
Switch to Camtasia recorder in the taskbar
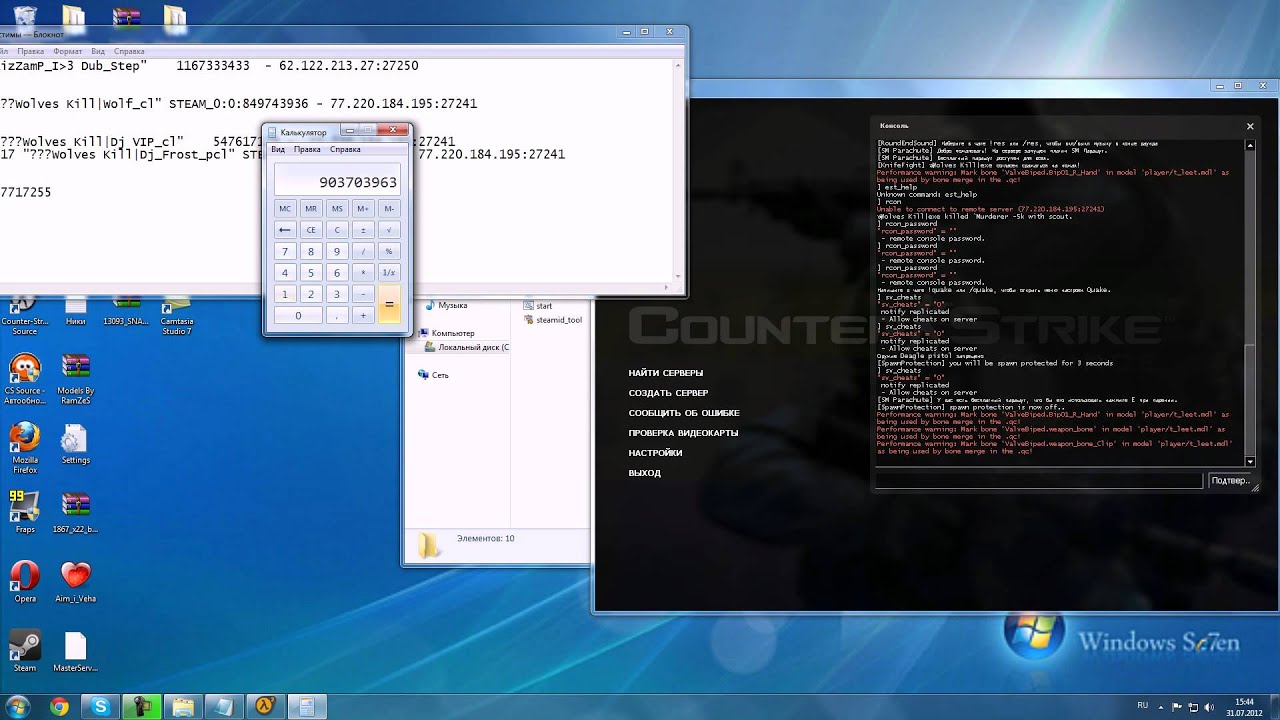(141, 707)
